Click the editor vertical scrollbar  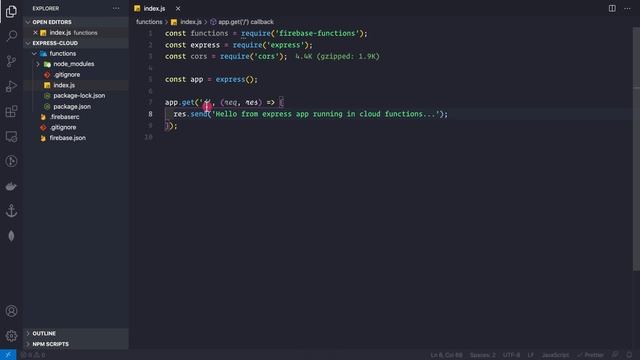[636, 149]
